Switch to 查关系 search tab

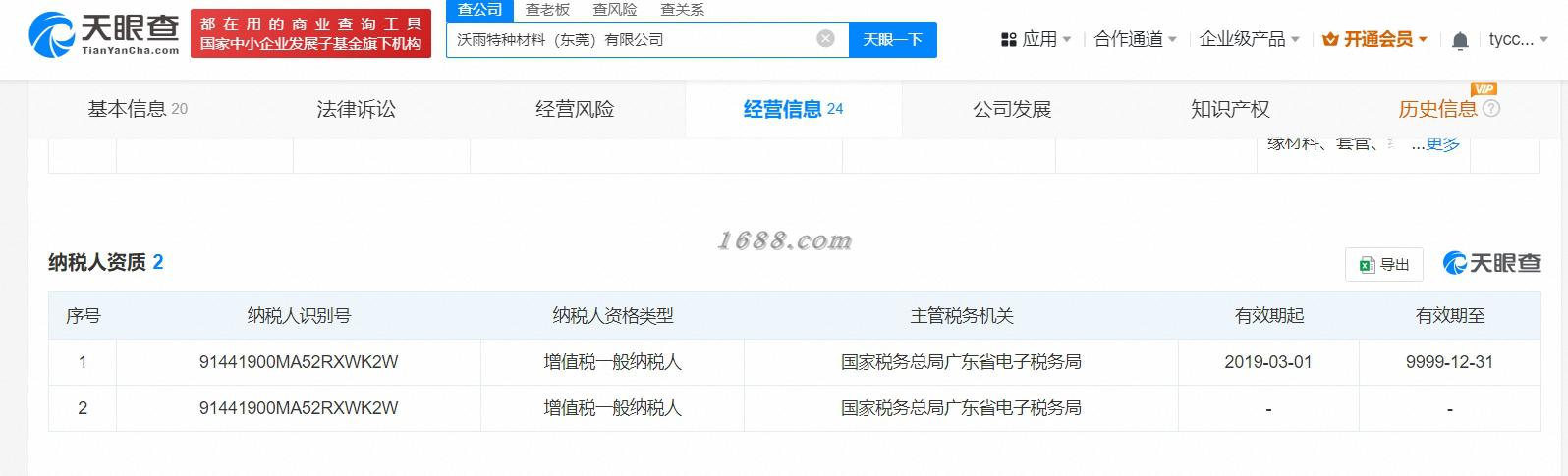coord(682,10)
